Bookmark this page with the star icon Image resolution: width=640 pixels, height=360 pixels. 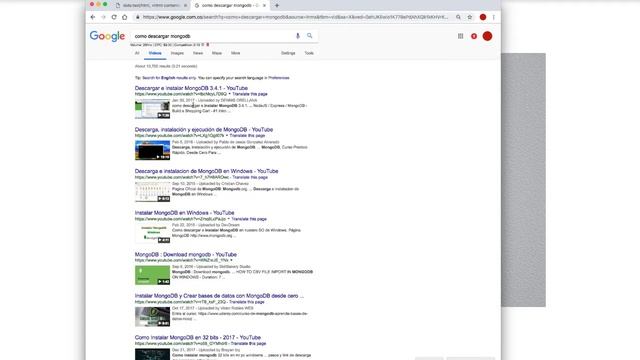coord(470,17)
